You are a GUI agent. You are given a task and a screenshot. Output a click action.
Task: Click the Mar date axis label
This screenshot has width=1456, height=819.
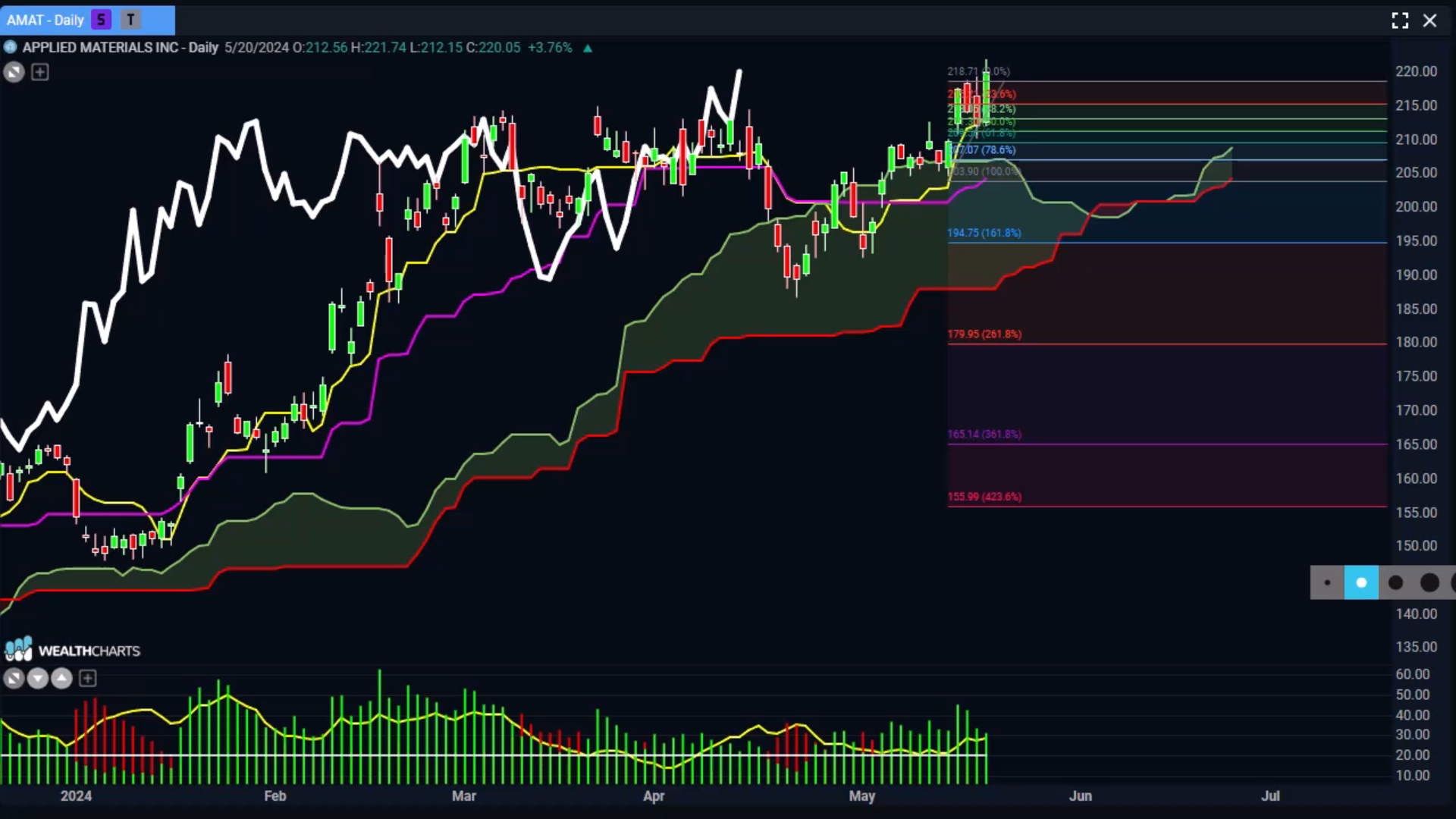click(x=464, y=795)
